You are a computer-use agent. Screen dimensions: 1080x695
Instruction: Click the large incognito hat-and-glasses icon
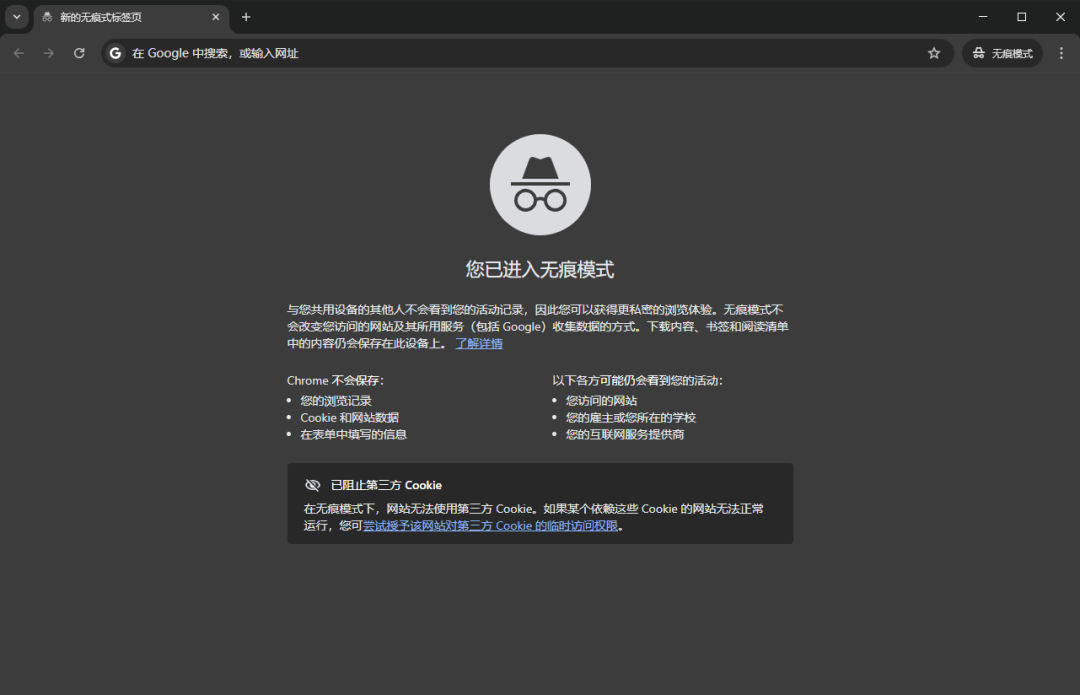click(x=540, y=185)
